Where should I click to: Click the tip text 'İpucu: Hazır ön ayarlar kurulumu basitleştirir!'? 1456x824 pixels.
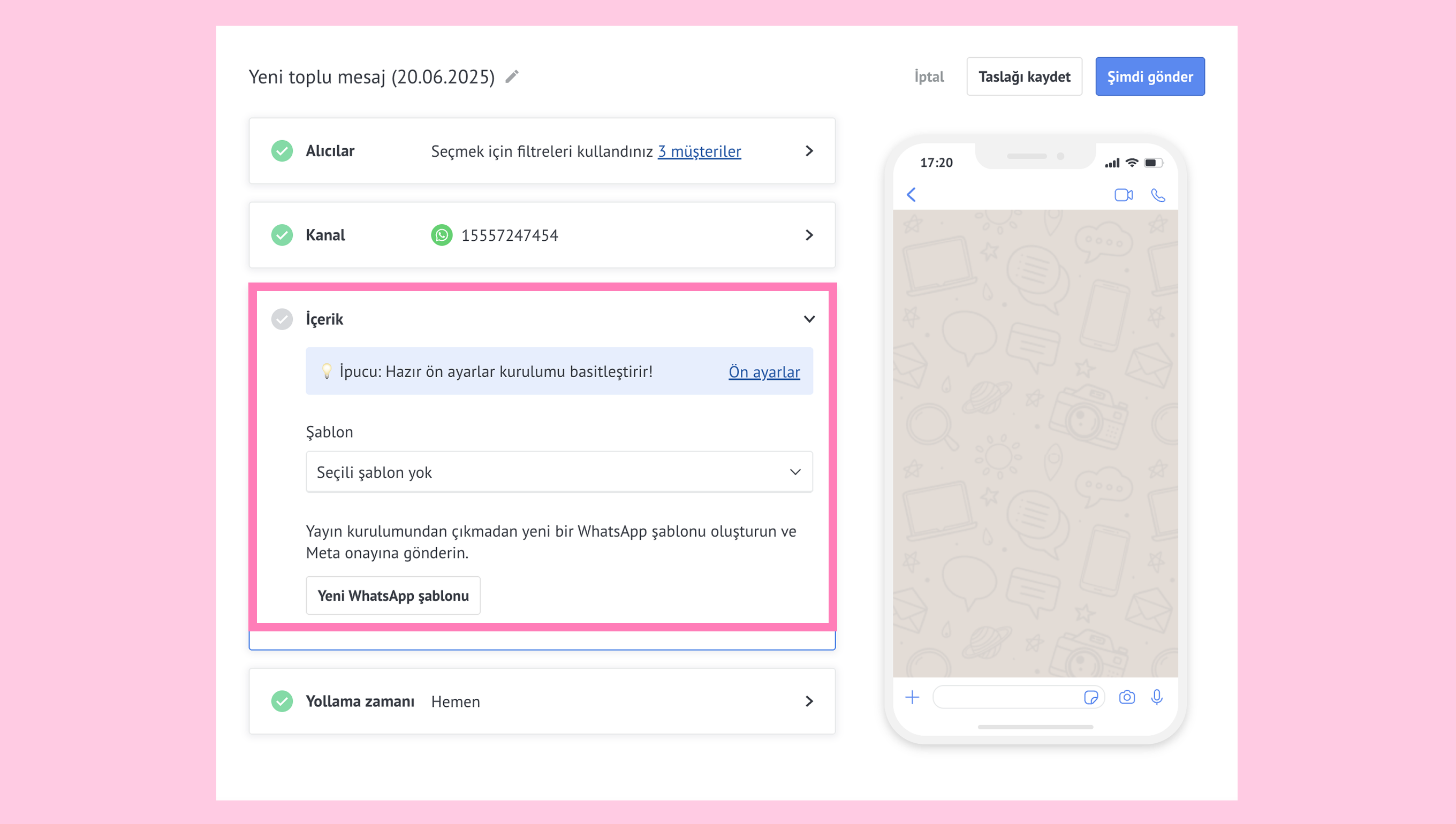pyautogui.click(x=496, y=371)
